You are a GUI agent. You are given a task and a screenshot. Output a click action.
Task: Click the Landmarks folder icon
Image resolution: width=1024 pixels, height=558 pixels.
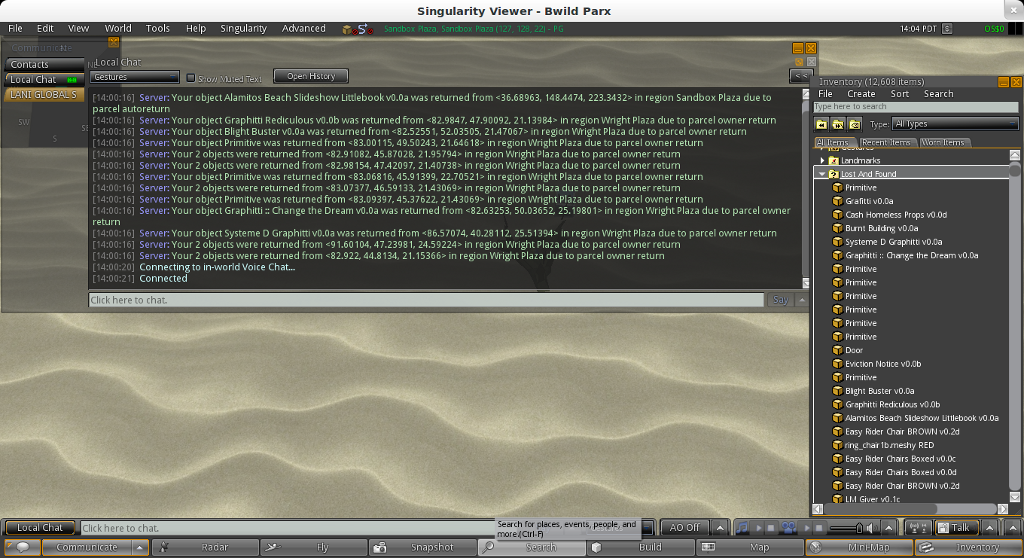833,160
